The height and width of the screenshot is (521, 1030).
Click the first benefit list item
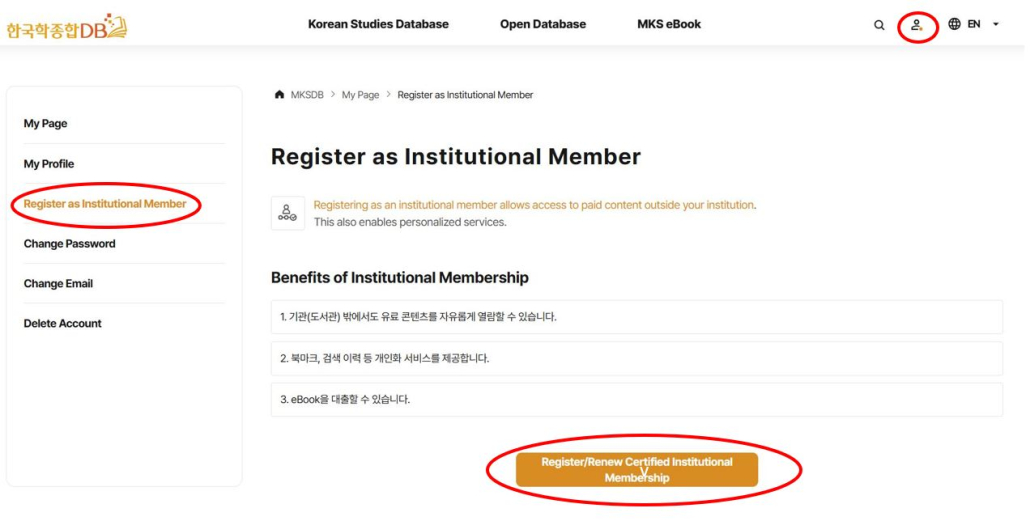(x=636, y=317)
